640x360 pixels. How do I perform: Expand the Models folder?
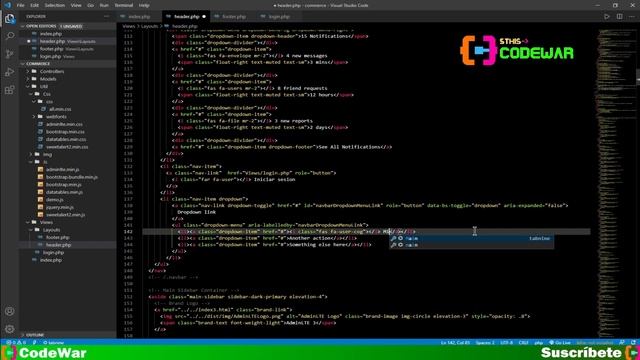click(x=48, y=79)
